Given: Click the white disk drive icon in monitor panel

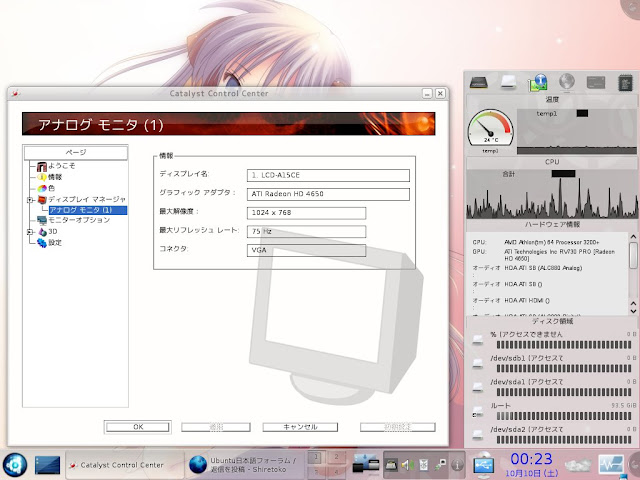Looking at the screenshot, I should [x=508, y=82].
